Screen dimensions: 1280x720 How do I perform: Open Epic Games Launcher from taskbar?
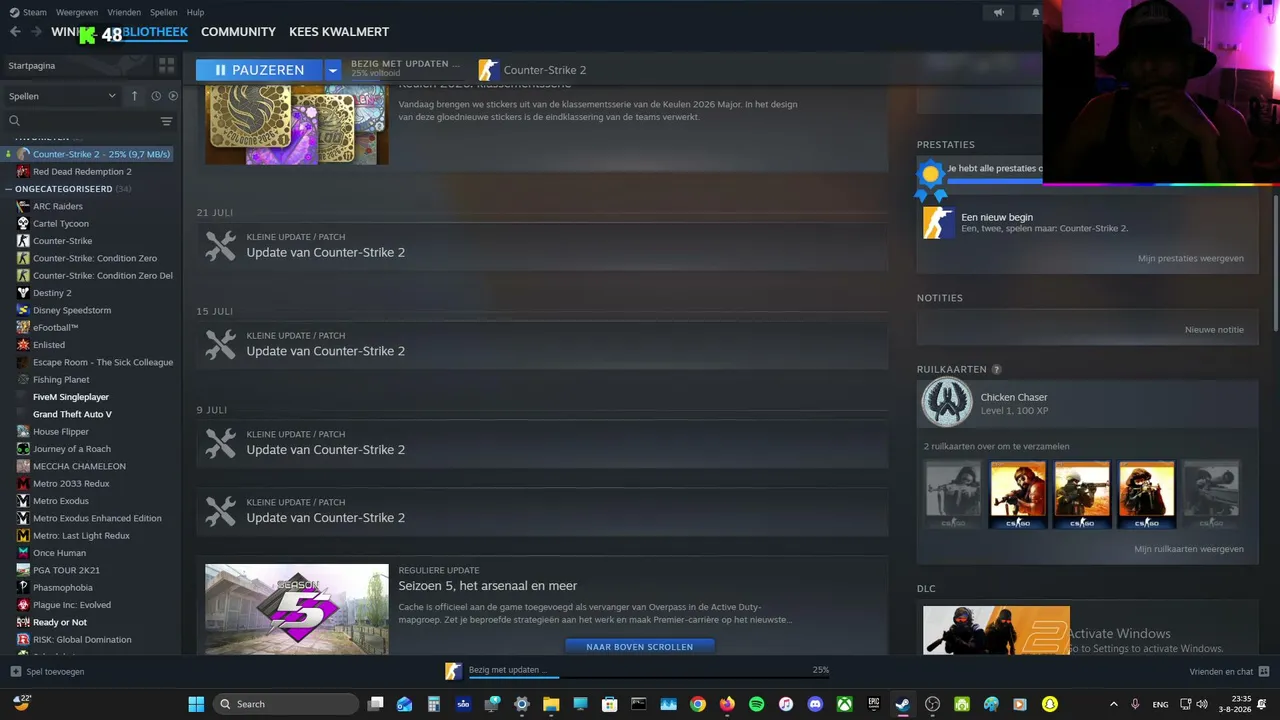pos(873,704)
